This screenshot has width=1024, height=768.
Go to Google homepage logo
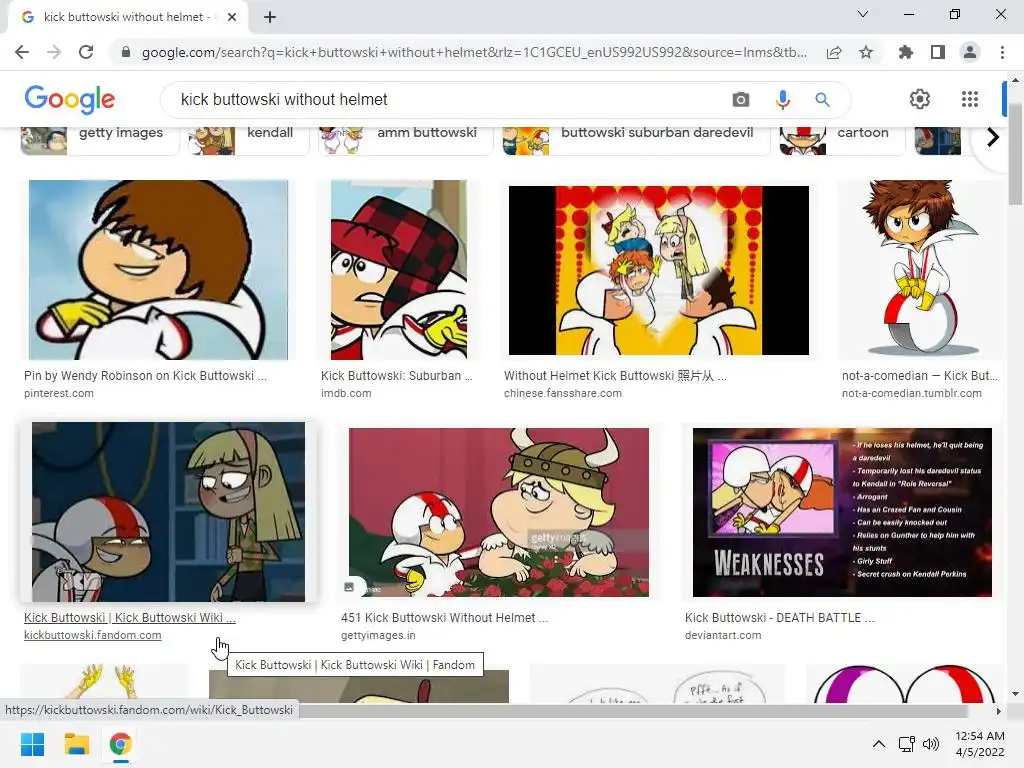pos(69,99)
